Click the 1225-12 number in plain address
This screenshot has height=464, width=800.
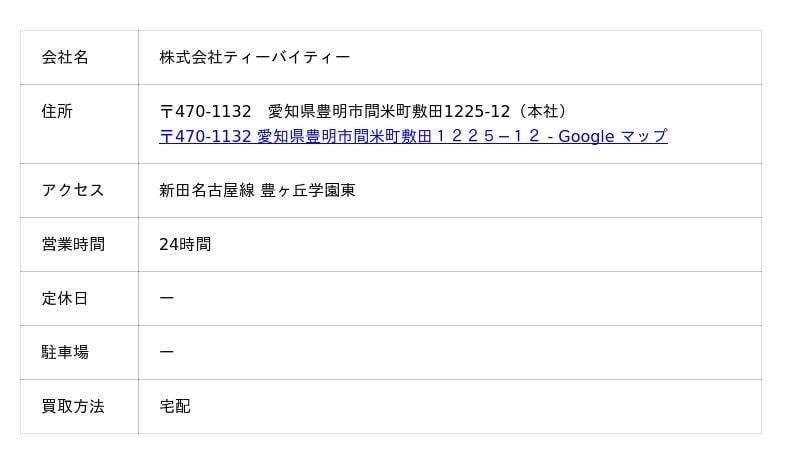click(477, 111)
